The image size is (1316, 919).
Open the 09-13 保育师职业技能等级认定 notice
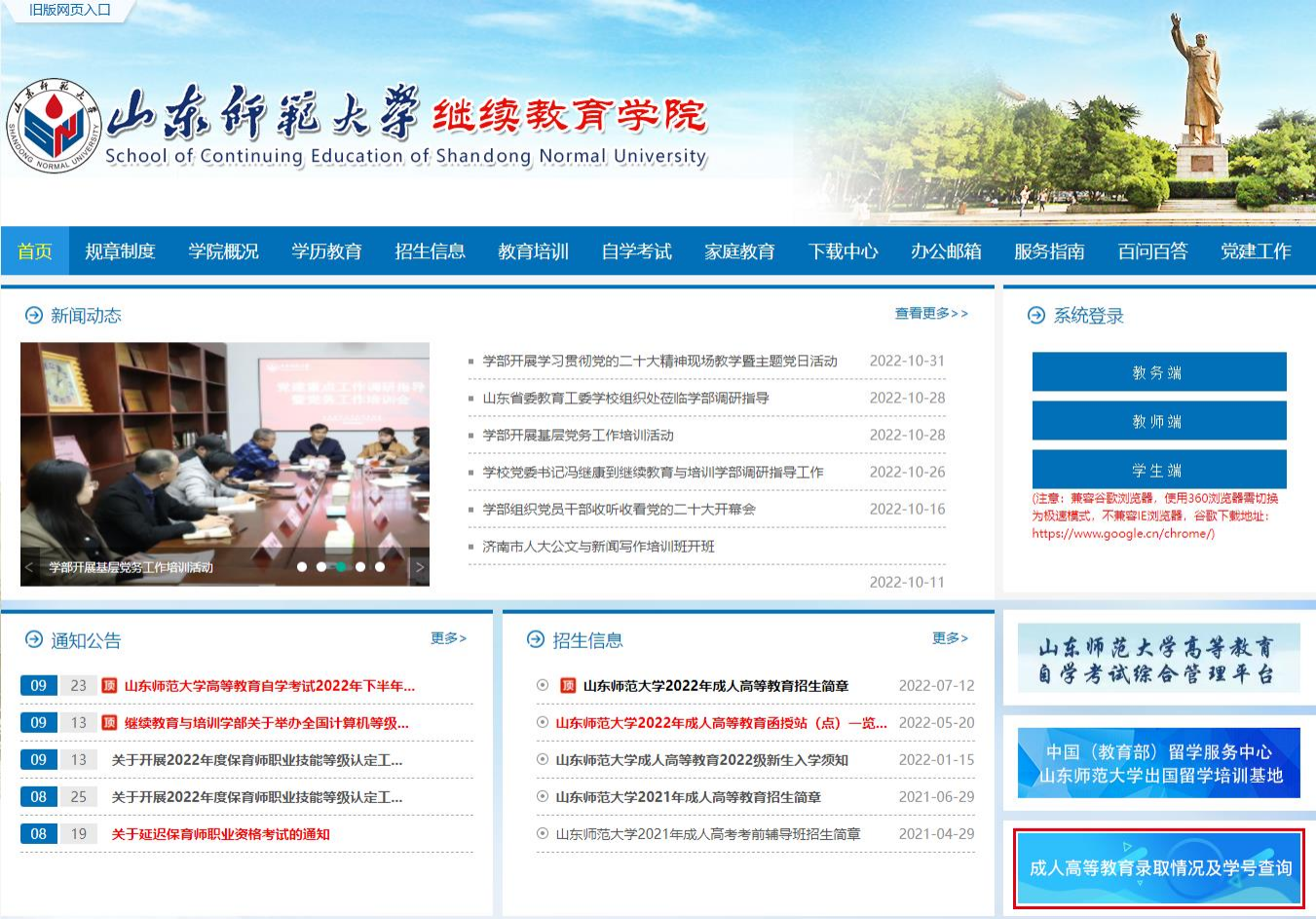click(x=257, y=760)
